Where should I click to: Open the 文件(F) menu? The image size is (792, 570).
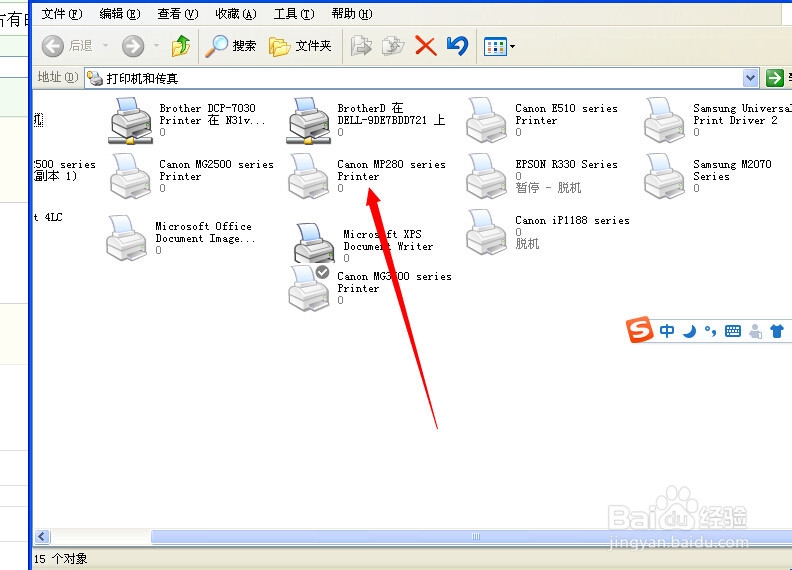pyautogui.click(x=62, y=14)
